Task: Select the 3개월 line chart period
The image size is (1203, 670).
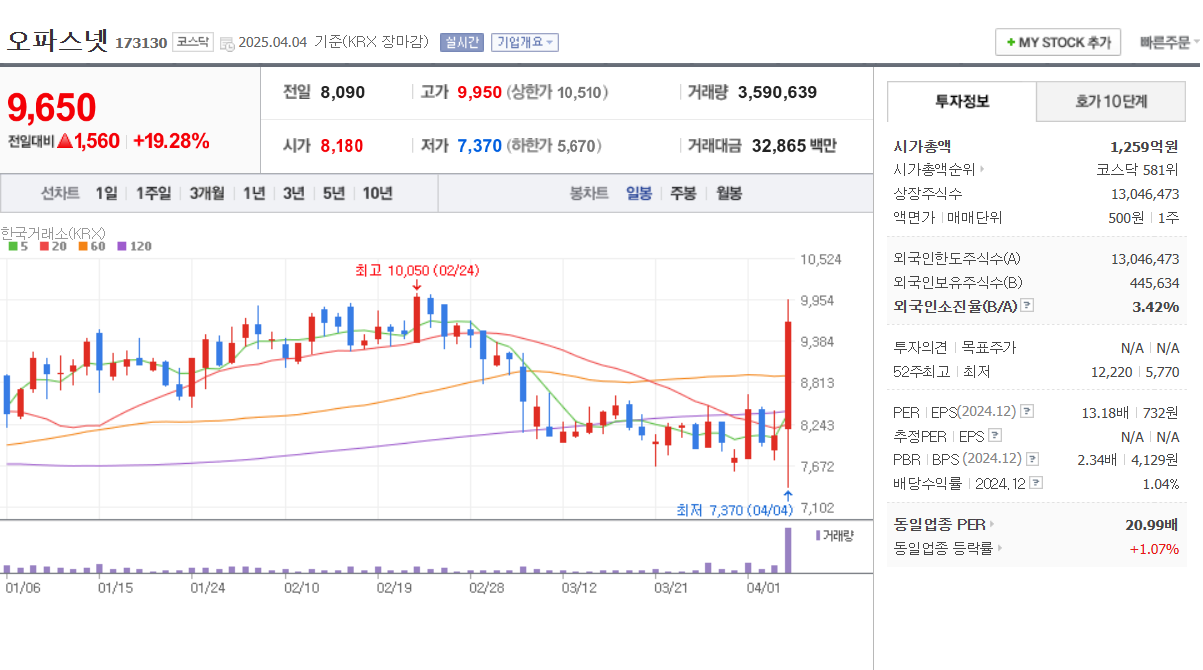Action: tap(207, 193)
